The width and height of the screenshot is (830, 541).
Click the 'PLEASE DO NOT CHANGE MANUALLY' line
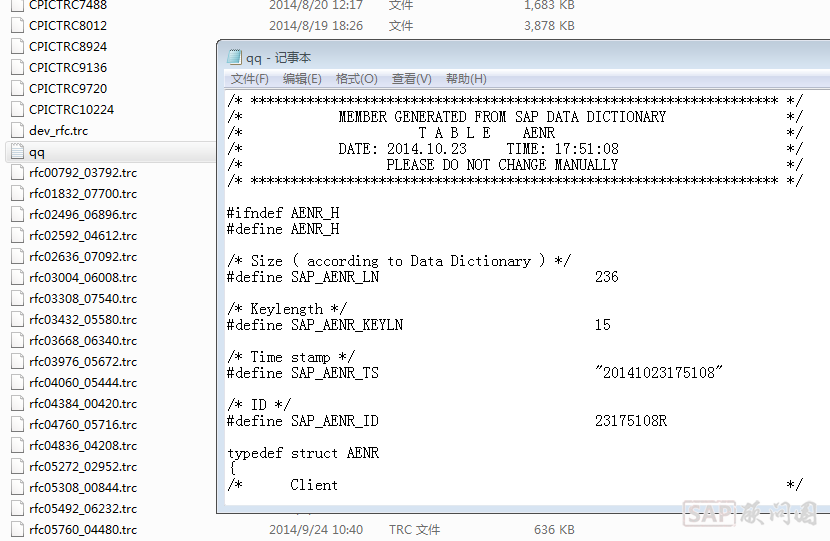(502, 165)
